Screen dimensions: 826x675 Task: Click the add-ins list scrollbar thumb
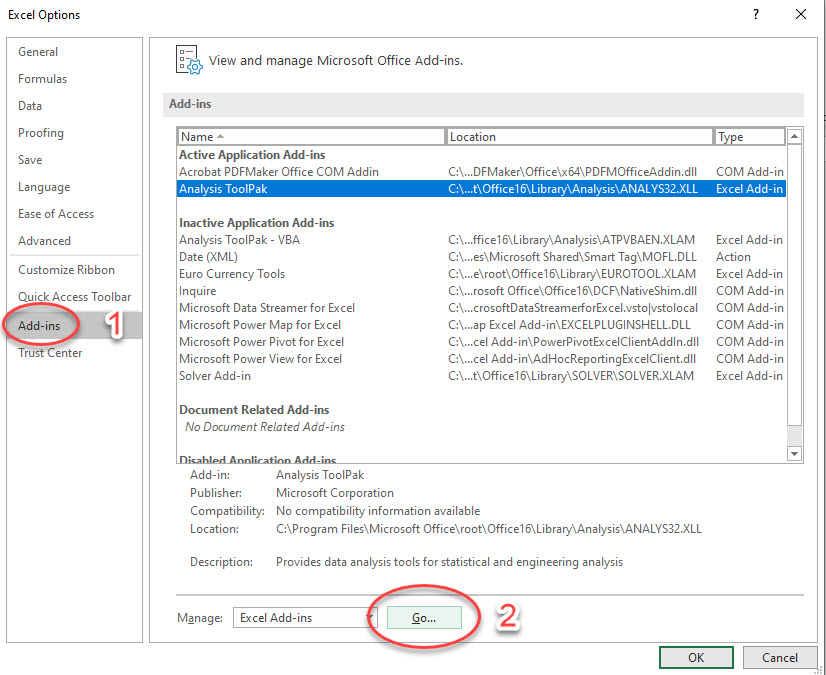pos(794,285)
